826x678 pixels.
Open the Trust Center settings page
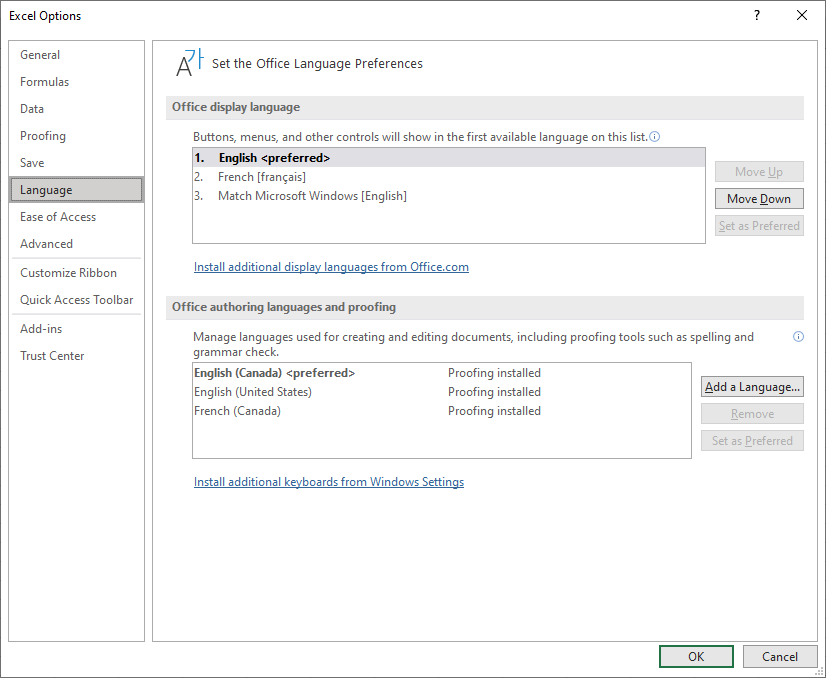pyautogui.click(x=52, y=355)
